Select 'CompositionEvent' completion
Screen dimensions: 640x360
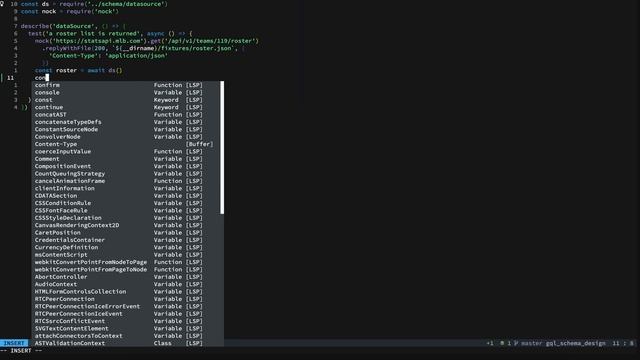click(128, 166)
